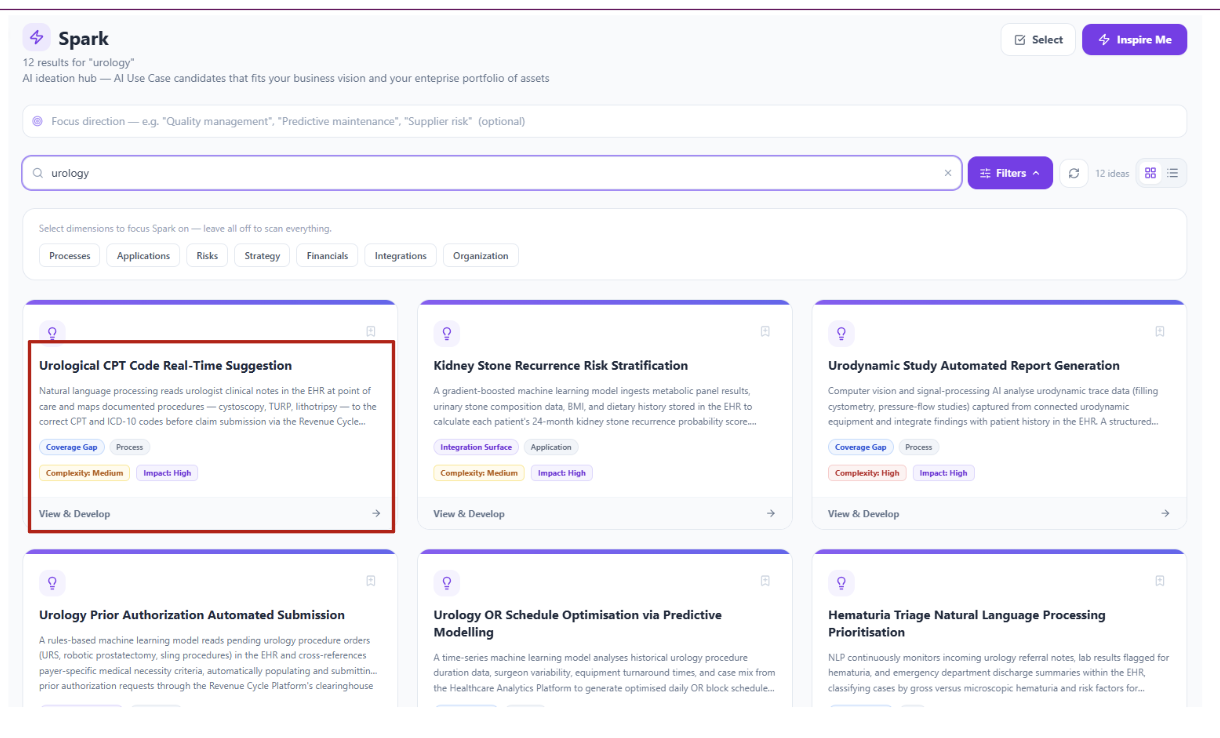Click Impact: High tag on Urological CPT card

(x=167, y=473)
